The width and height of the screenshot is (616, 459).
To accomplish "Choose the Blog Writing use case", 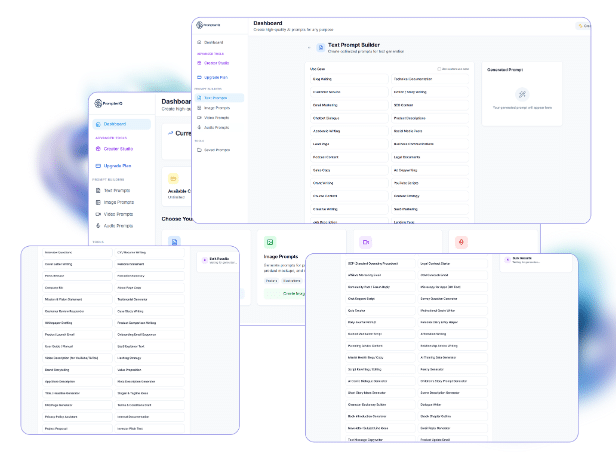I will 322,78.
